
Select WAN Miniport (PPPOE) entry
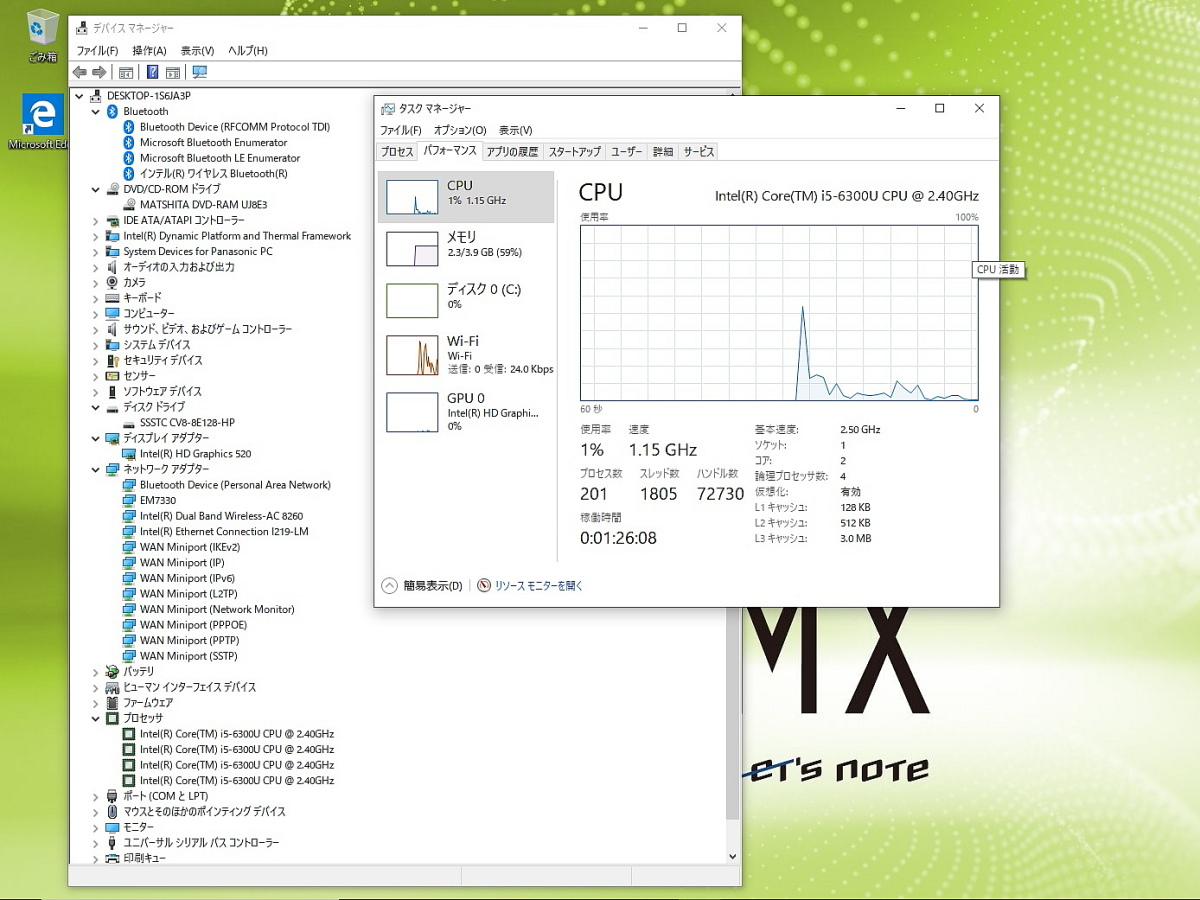point(193,625)
